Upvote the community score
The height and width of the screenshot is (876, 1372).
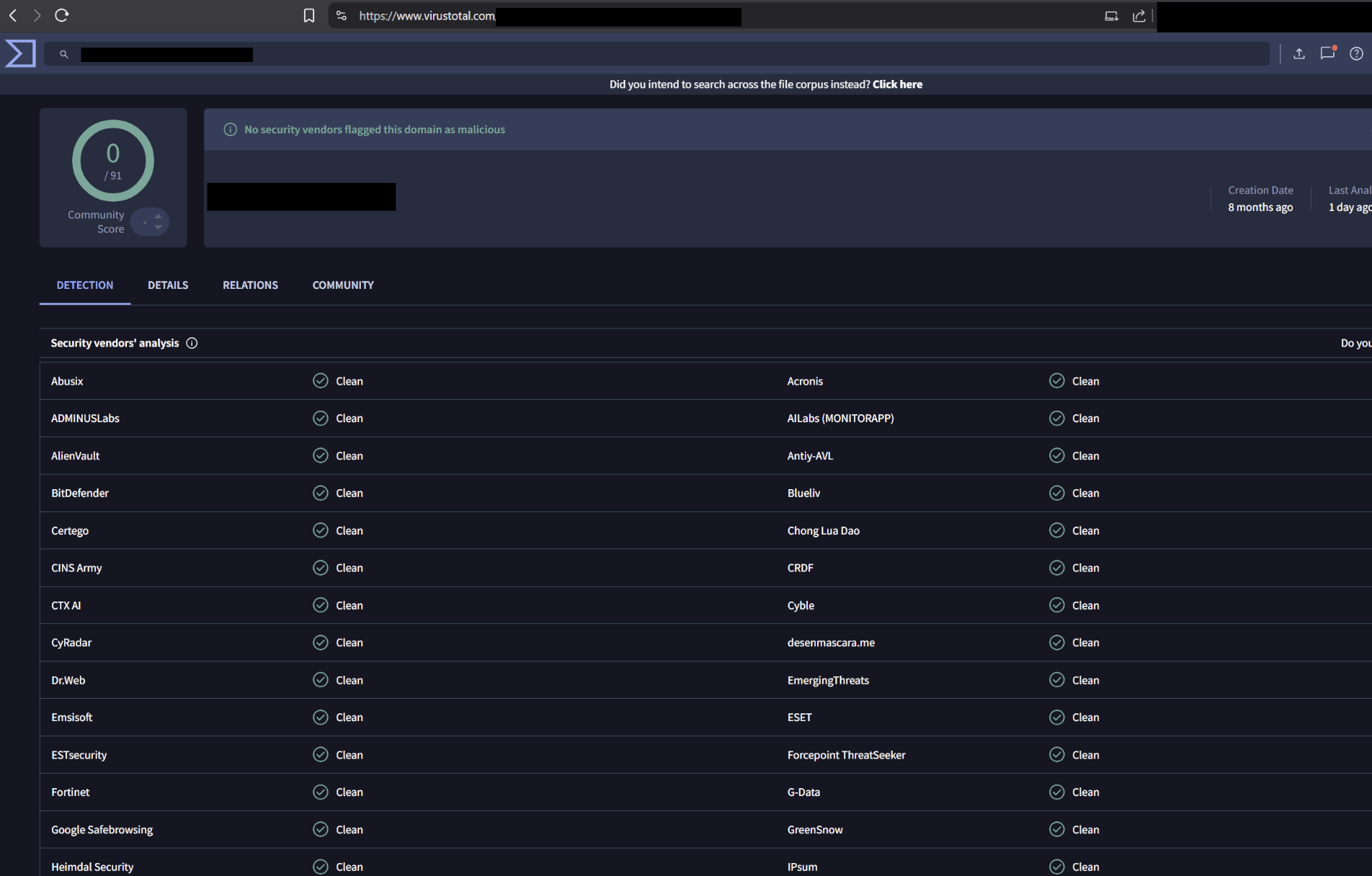(x=158, y=216)
